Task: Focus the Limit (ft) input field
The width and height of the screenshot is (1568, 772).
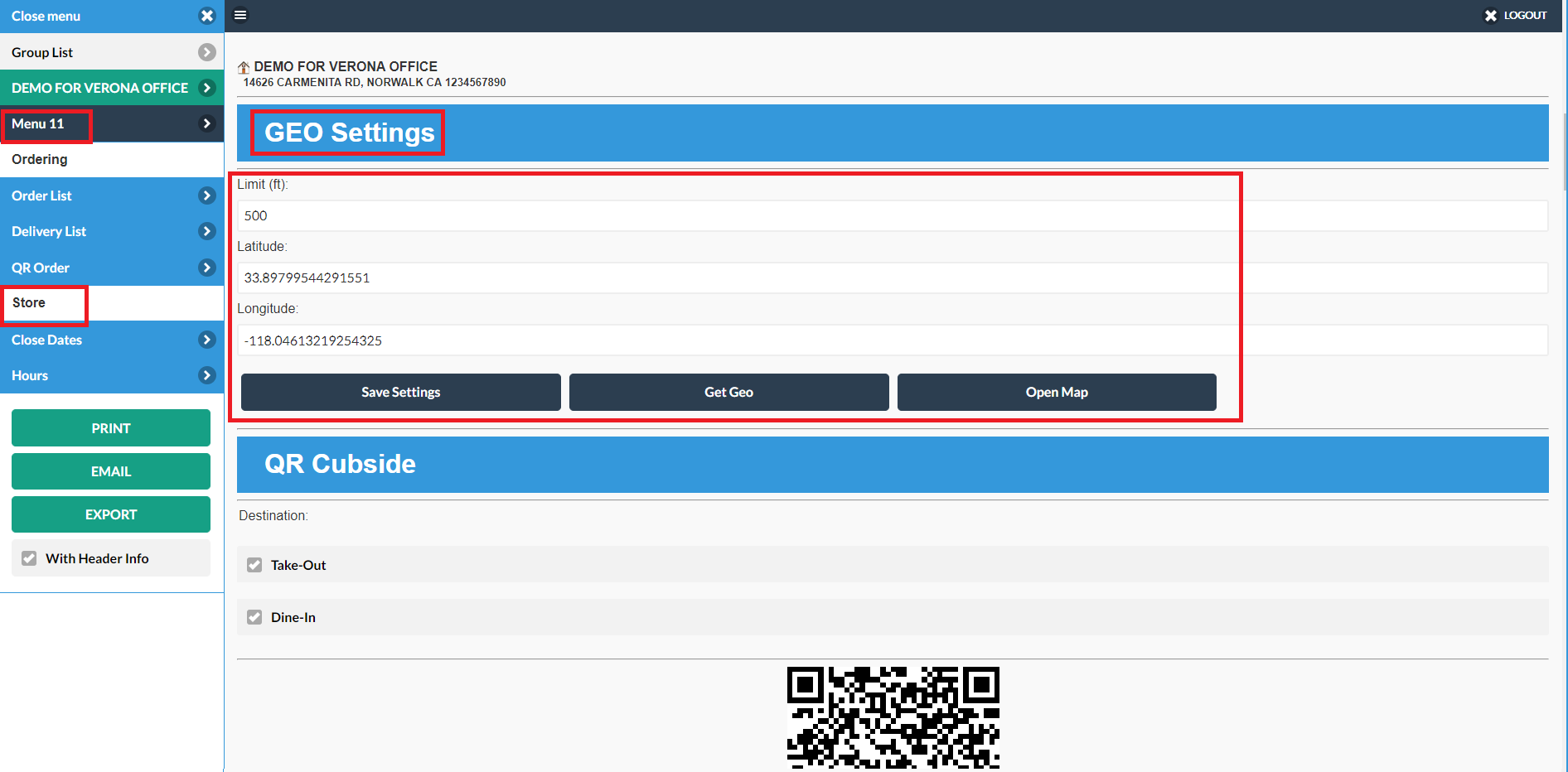Action: (x=893, y=215)
